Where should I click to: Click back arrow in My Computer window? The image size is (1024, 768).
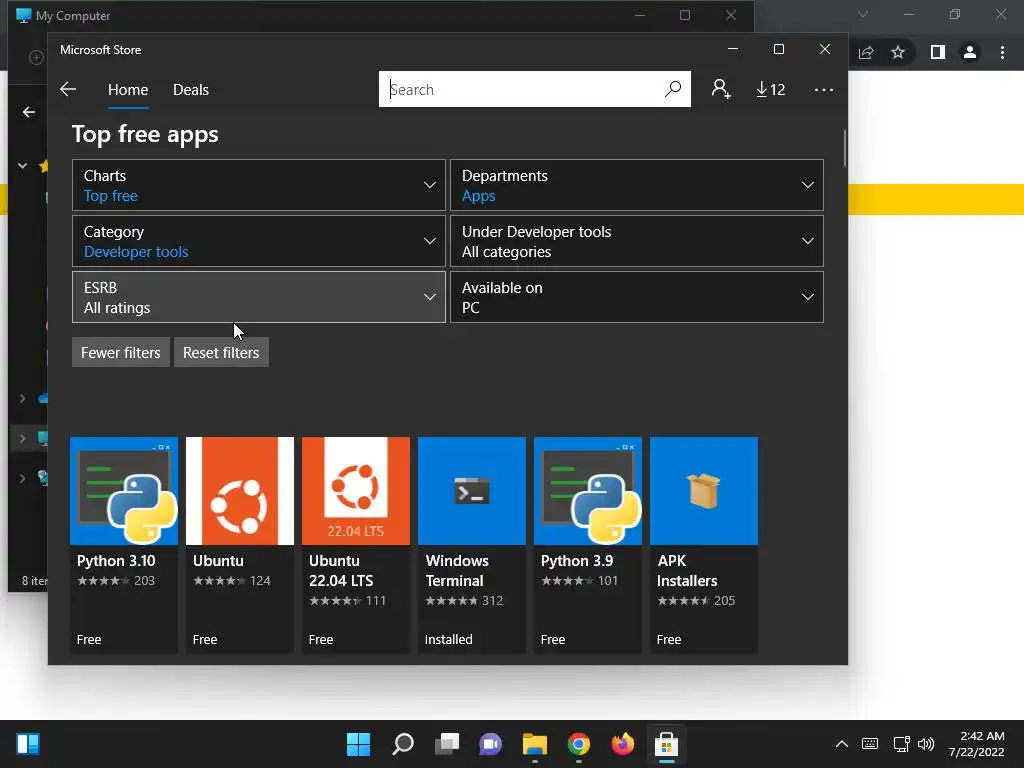(29, 112)
